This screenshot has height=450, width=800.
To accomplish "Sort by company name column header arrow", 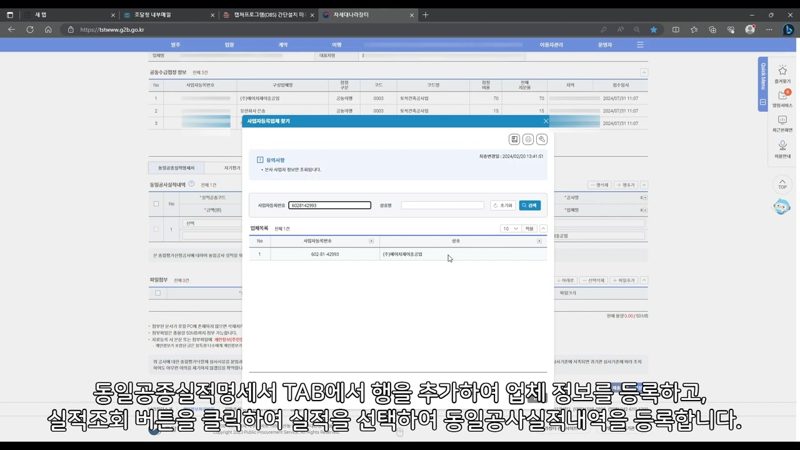I will [x=539, y=241].
